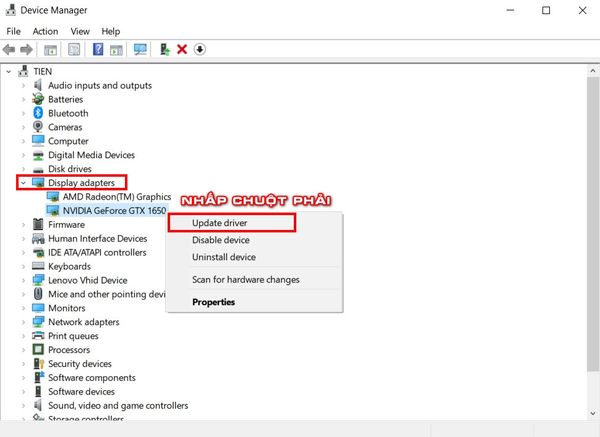Image resolution: width=600 pixels, height=437 pixels.
Task: Click the Firmware category icon
Action: coord(38,224)
